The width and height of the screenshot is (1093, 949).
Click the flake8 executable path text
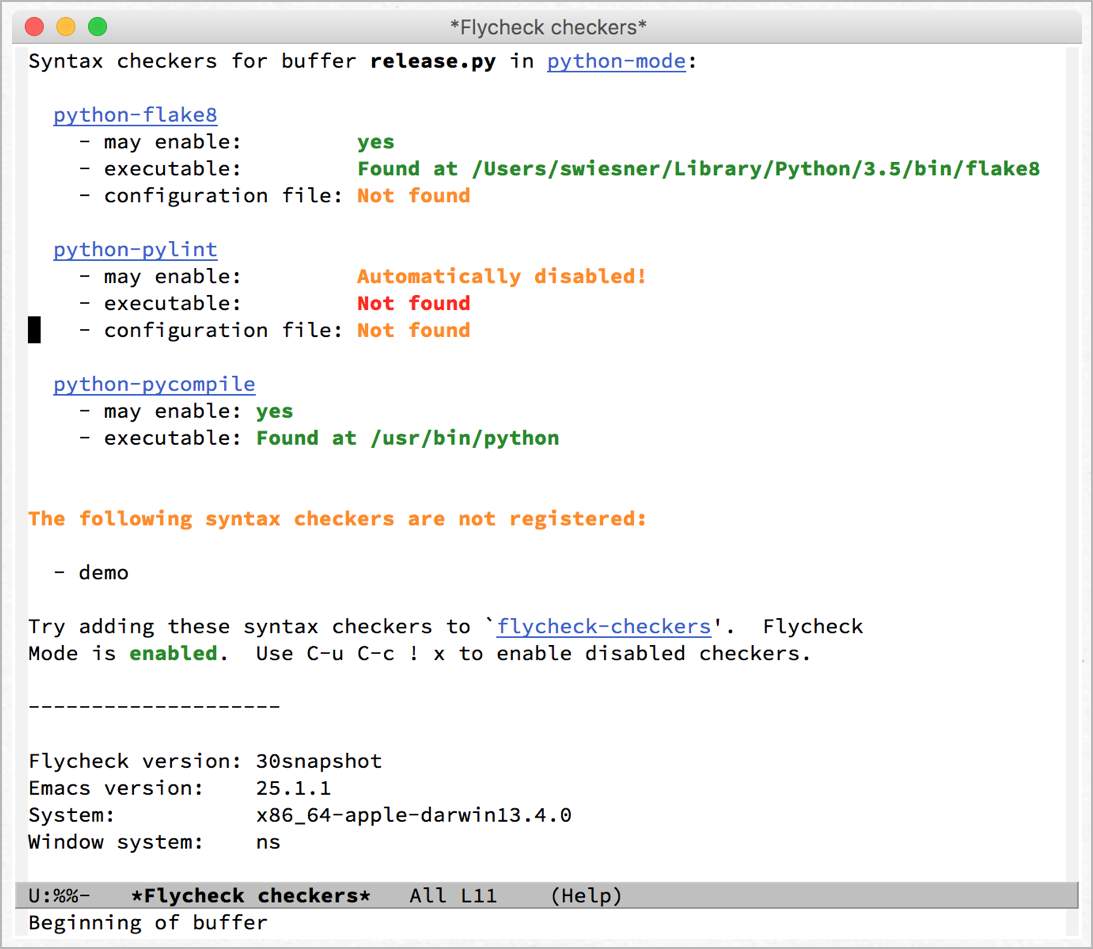[755, 169]
